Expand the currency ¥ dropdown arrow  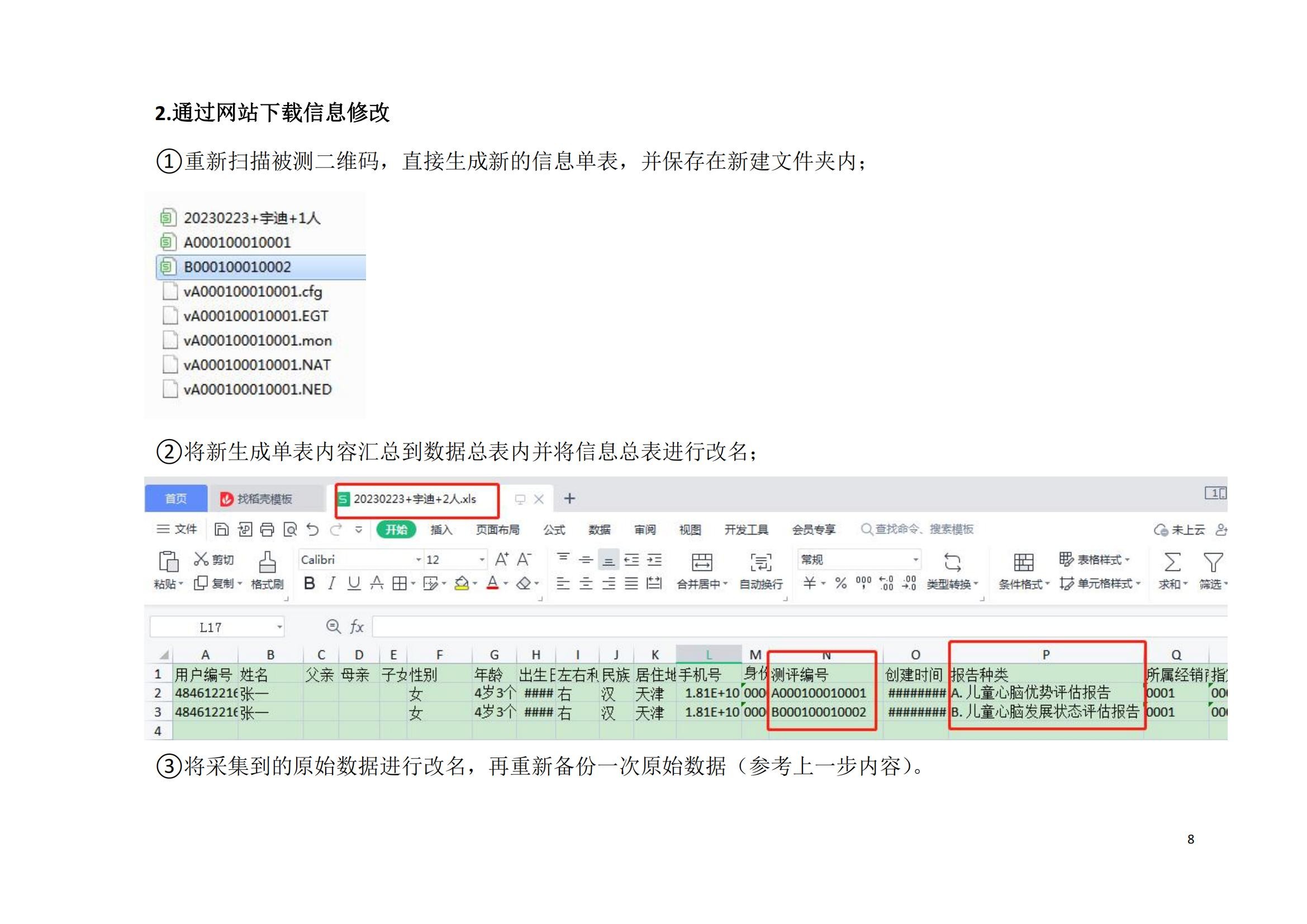point(823,584)
